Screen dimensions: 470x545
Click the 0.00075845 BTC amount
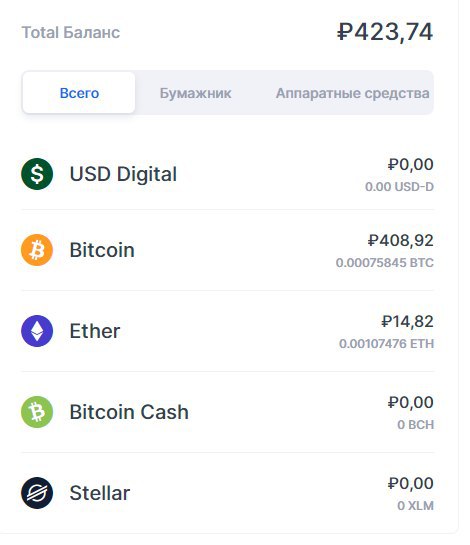[x=385, y=263]
